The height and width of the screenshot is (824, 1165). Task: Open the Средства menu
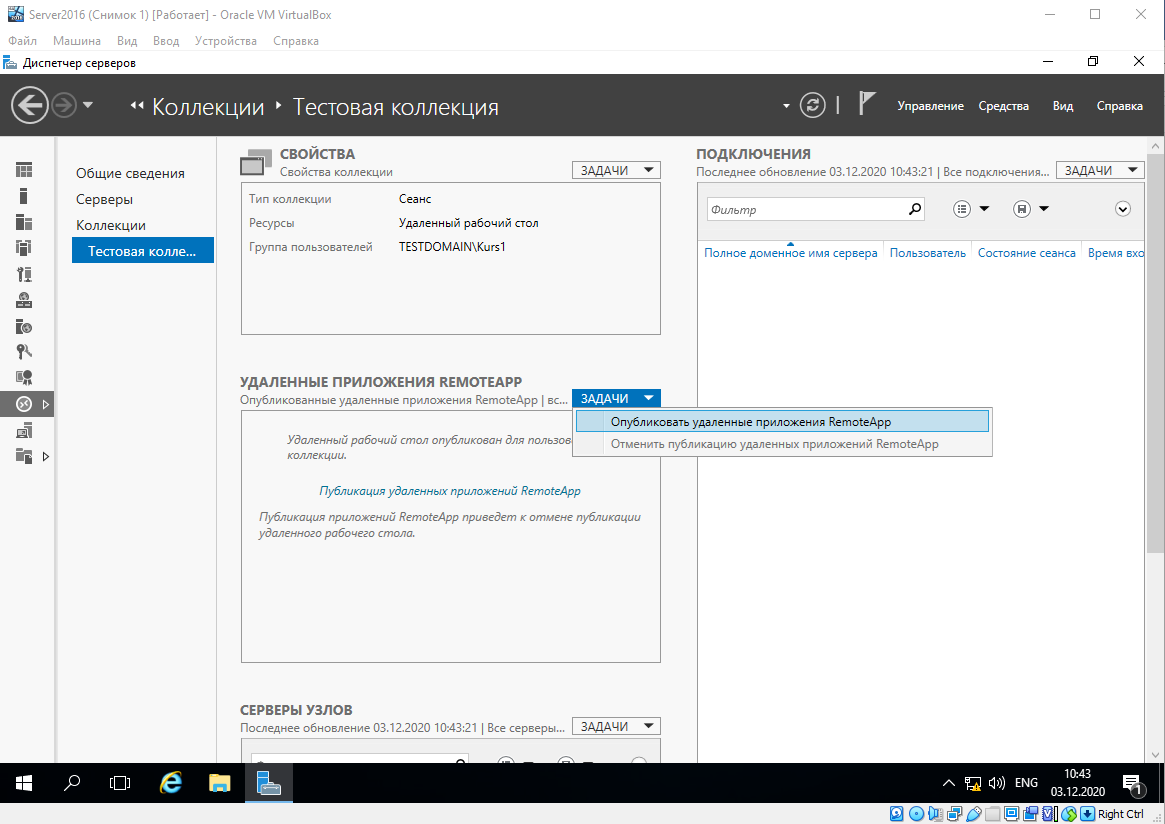(x=1003, y=106)
